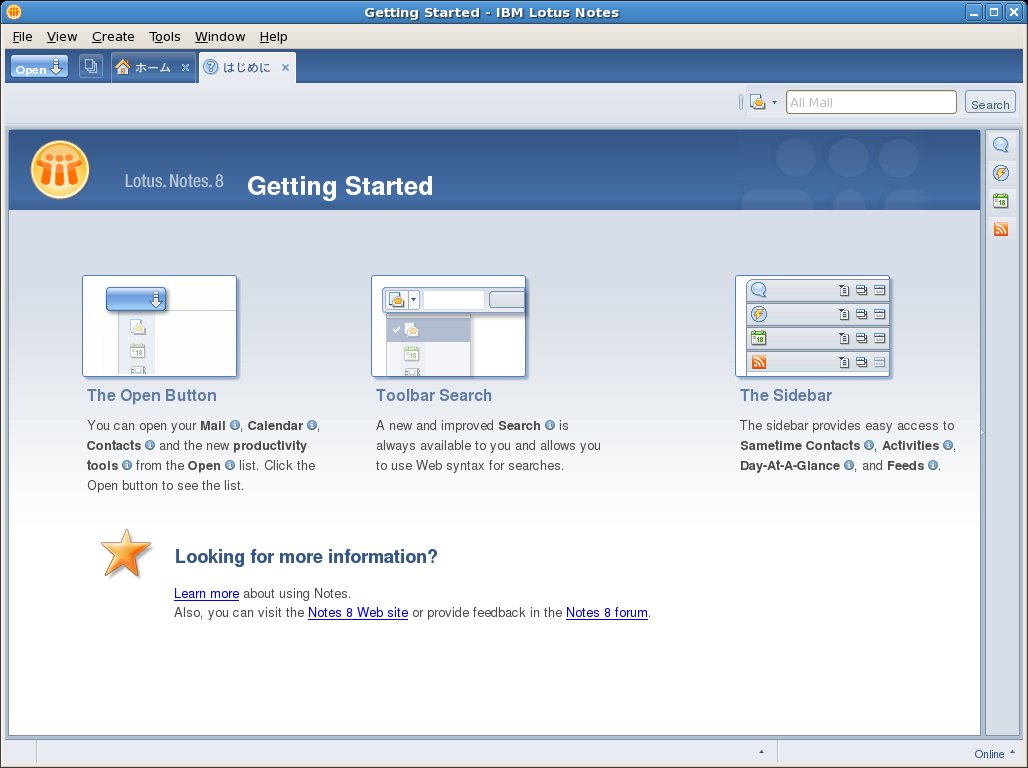The image size is (1028, 768).
Task: Click The Open Button preview thumbnail
Action: [x=159, y=326]
